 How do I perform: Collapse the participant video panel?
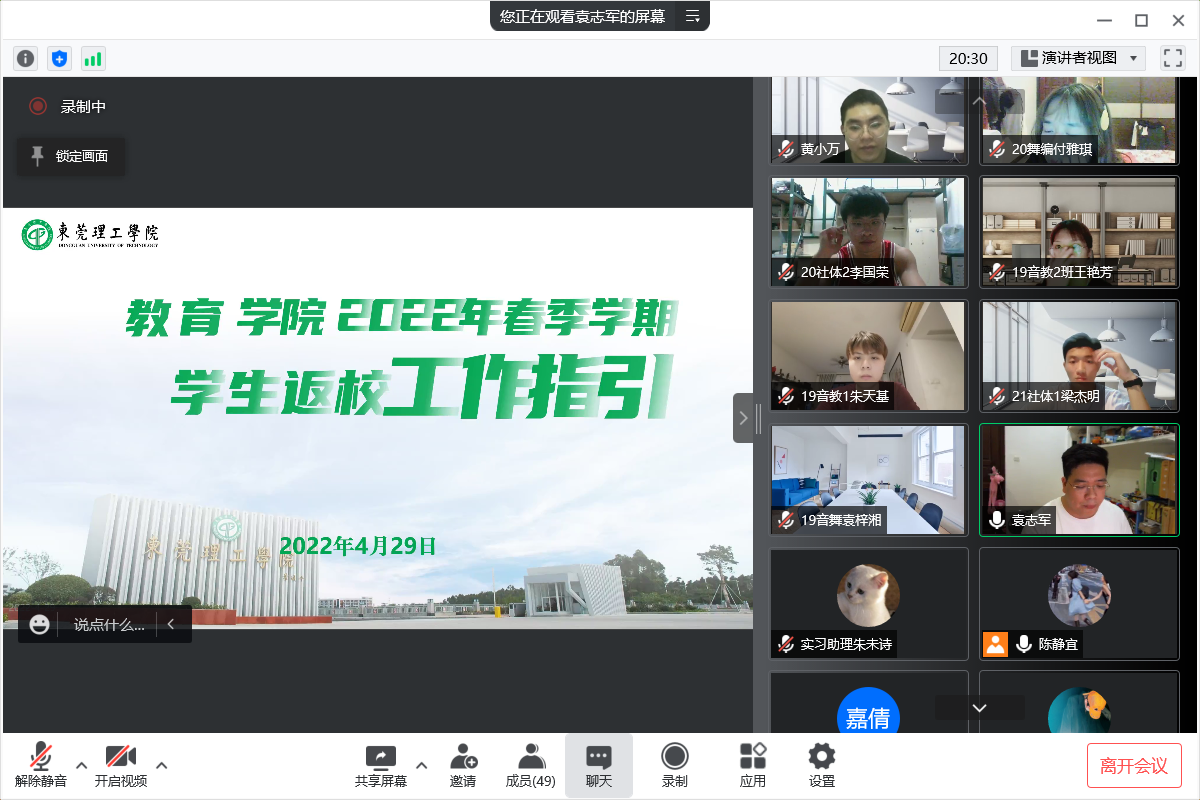pos(743,418)
